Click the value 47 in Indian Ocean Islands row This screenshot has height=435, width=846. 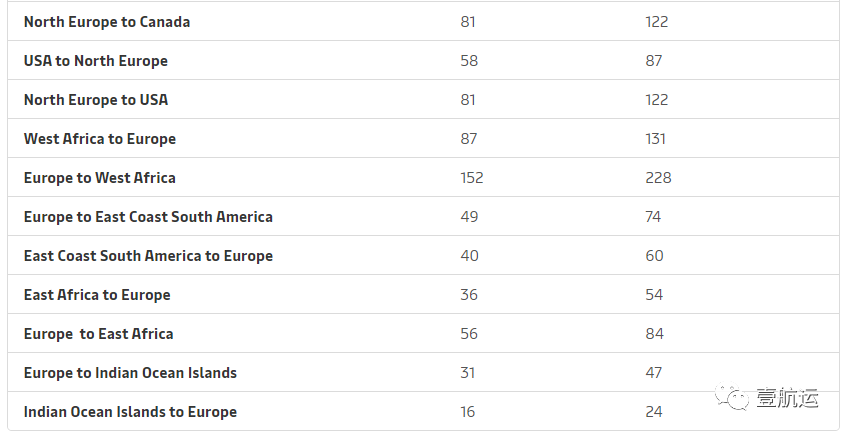point(653,373)
